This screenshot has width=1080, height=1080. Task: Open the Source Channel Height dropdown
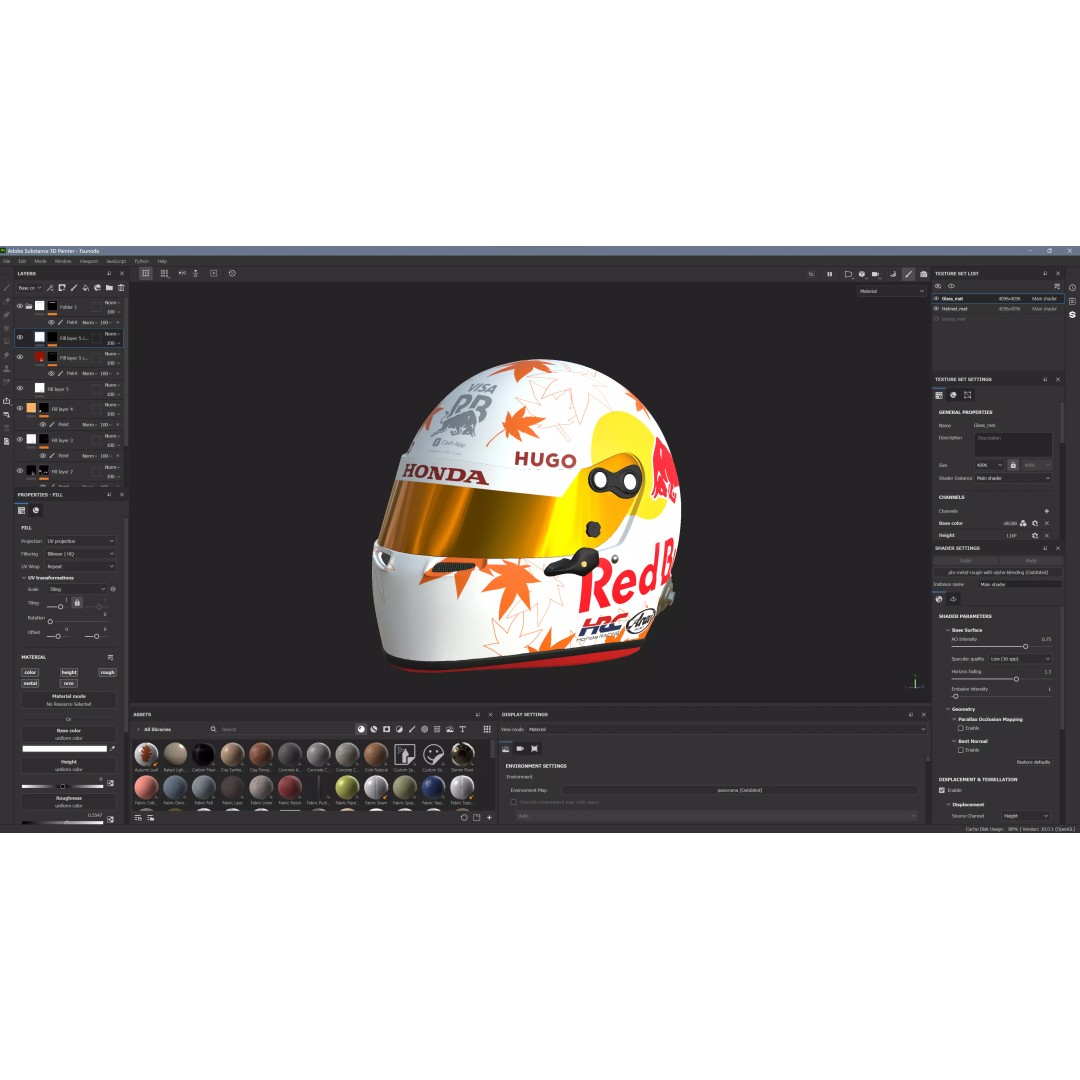pyautogui.click(x=1025, y=816)
